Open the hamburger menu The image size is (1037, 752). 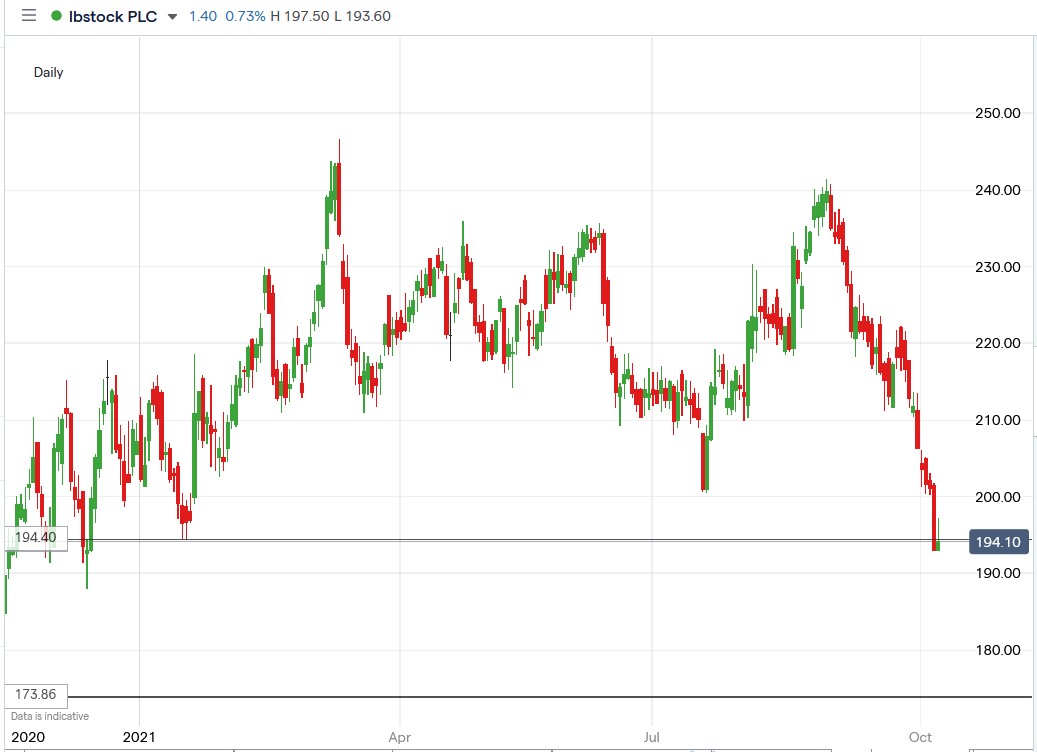29,16
